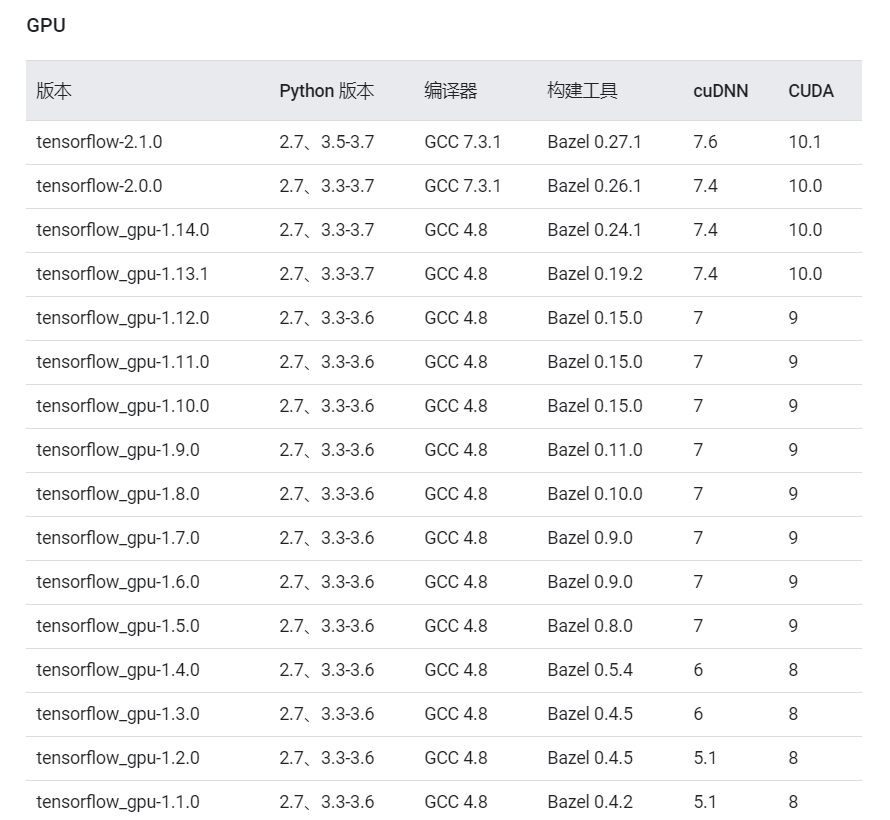Screen dimensions: 890x820
Task: Click the tensorflow_gpu-1.14.0 cell
Action: point(123,230)
